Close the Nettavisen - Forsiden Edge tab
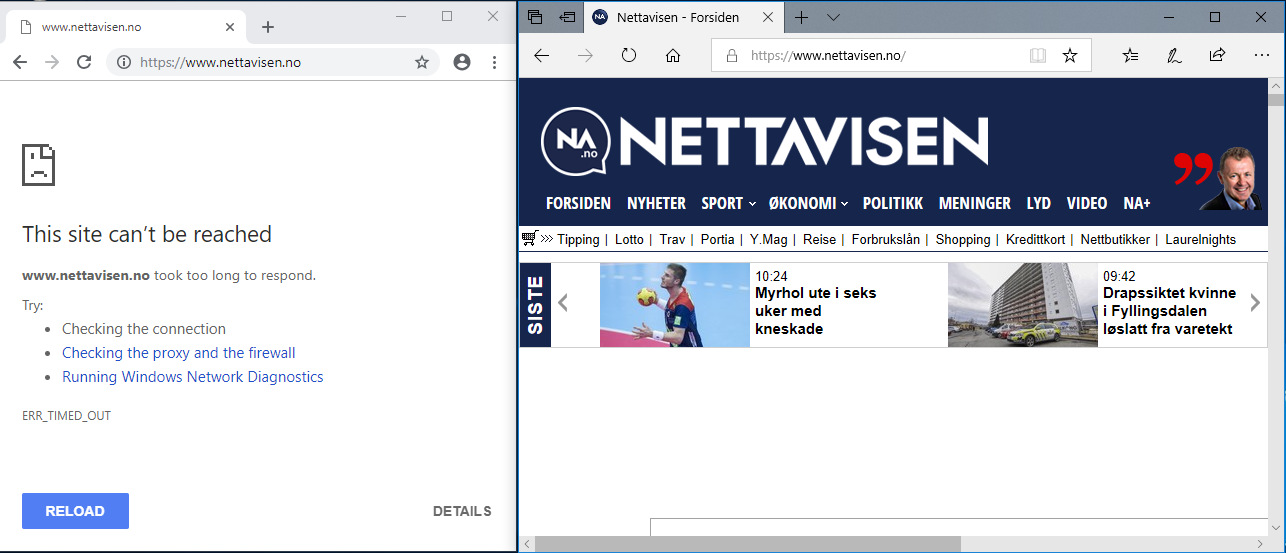The image size is (1286, 553). [768, 17]
